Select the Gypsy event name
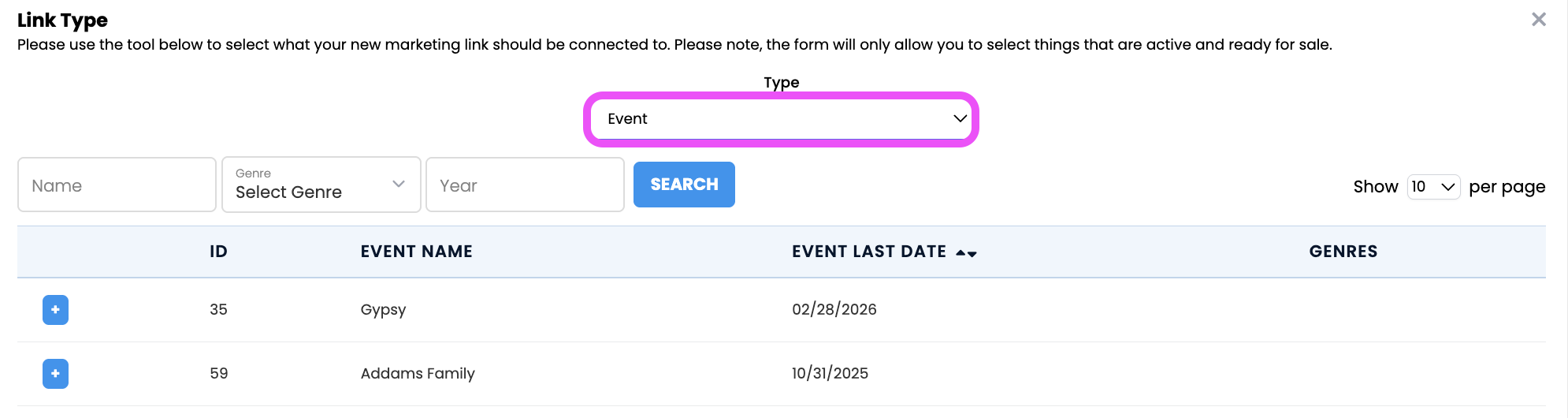 383,310
